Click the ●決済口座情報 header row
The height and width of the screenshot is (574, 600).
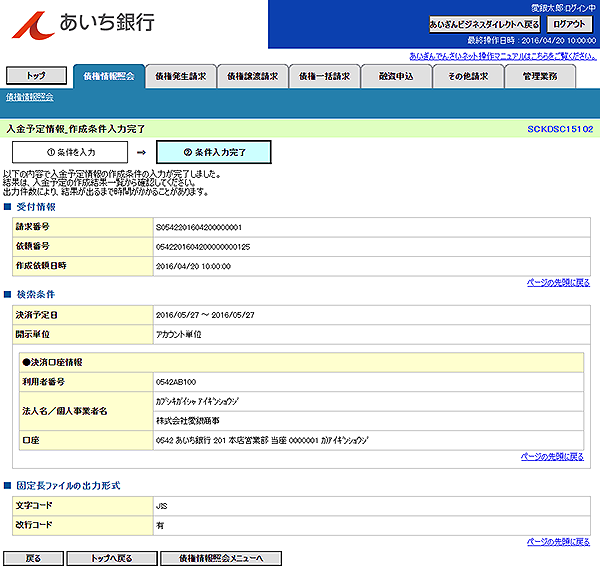[x=302, y=362]
